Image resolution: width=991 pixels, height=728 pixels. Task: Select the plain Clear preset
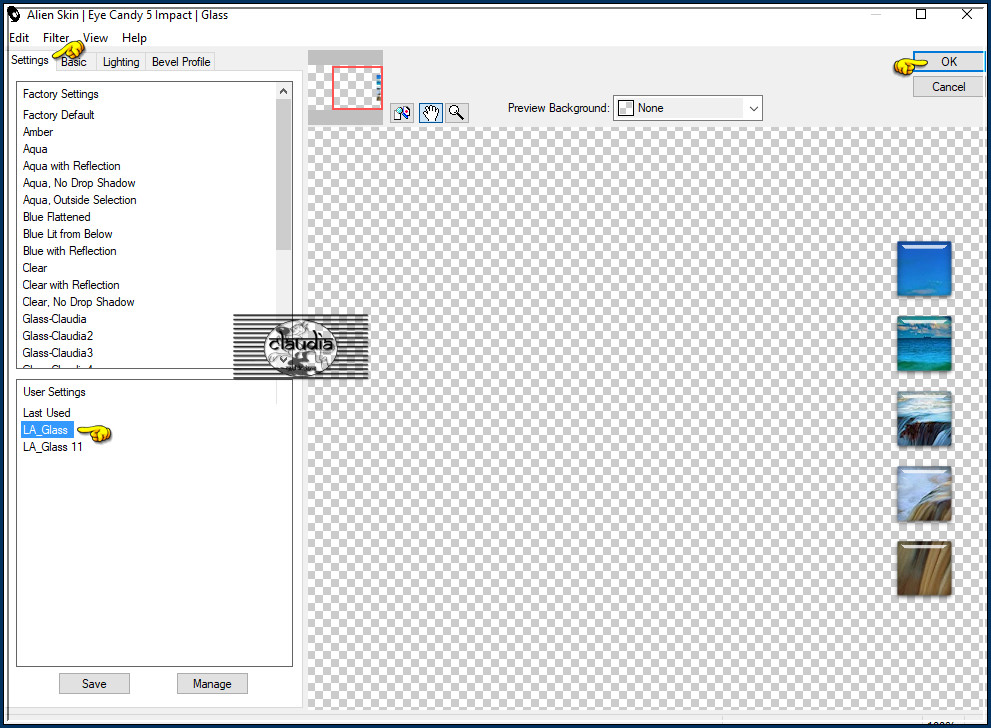pos(35,269)
